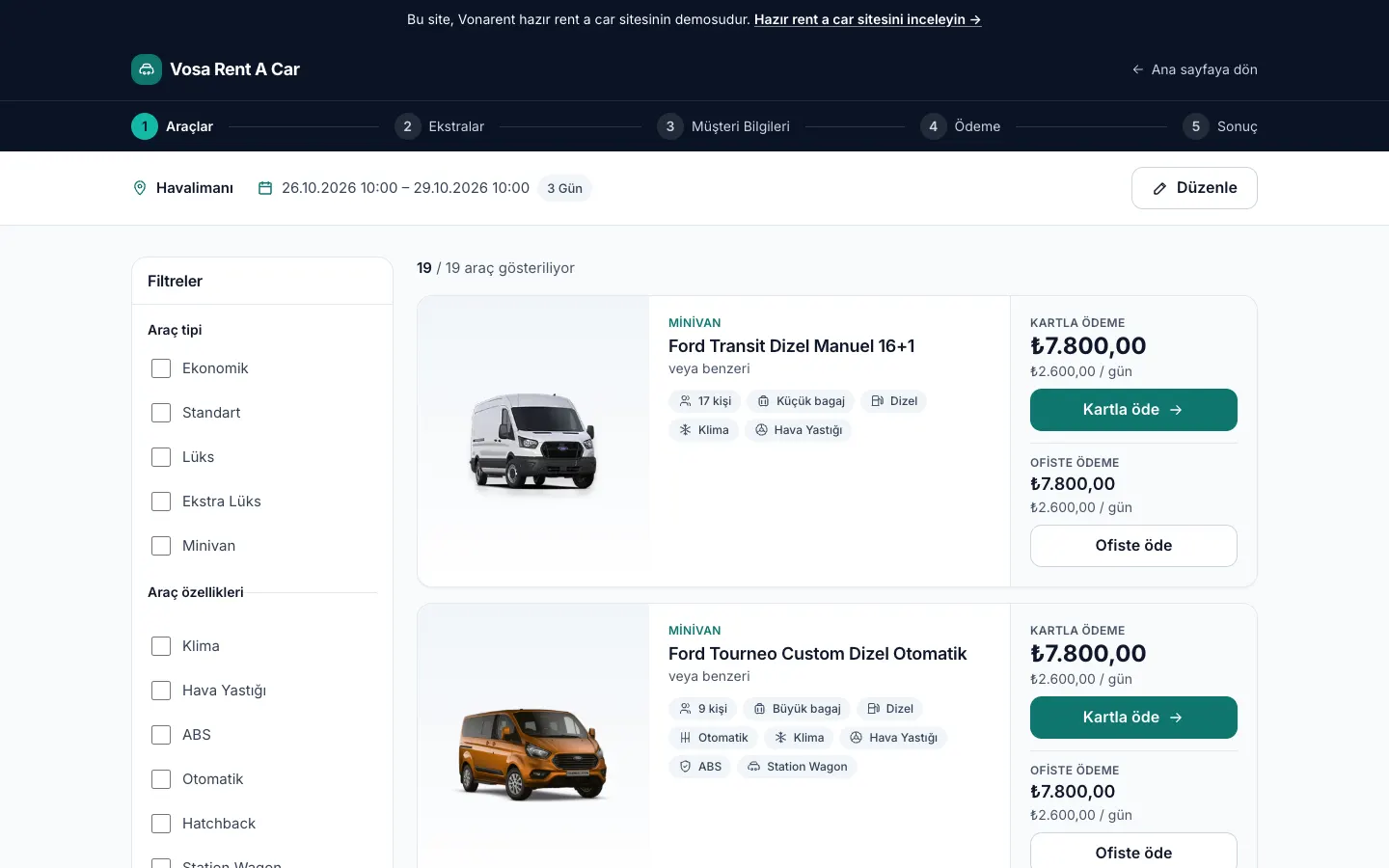
Task: Enable the Ekonomik vehicle type filter
Action: (x=161, y=368)
